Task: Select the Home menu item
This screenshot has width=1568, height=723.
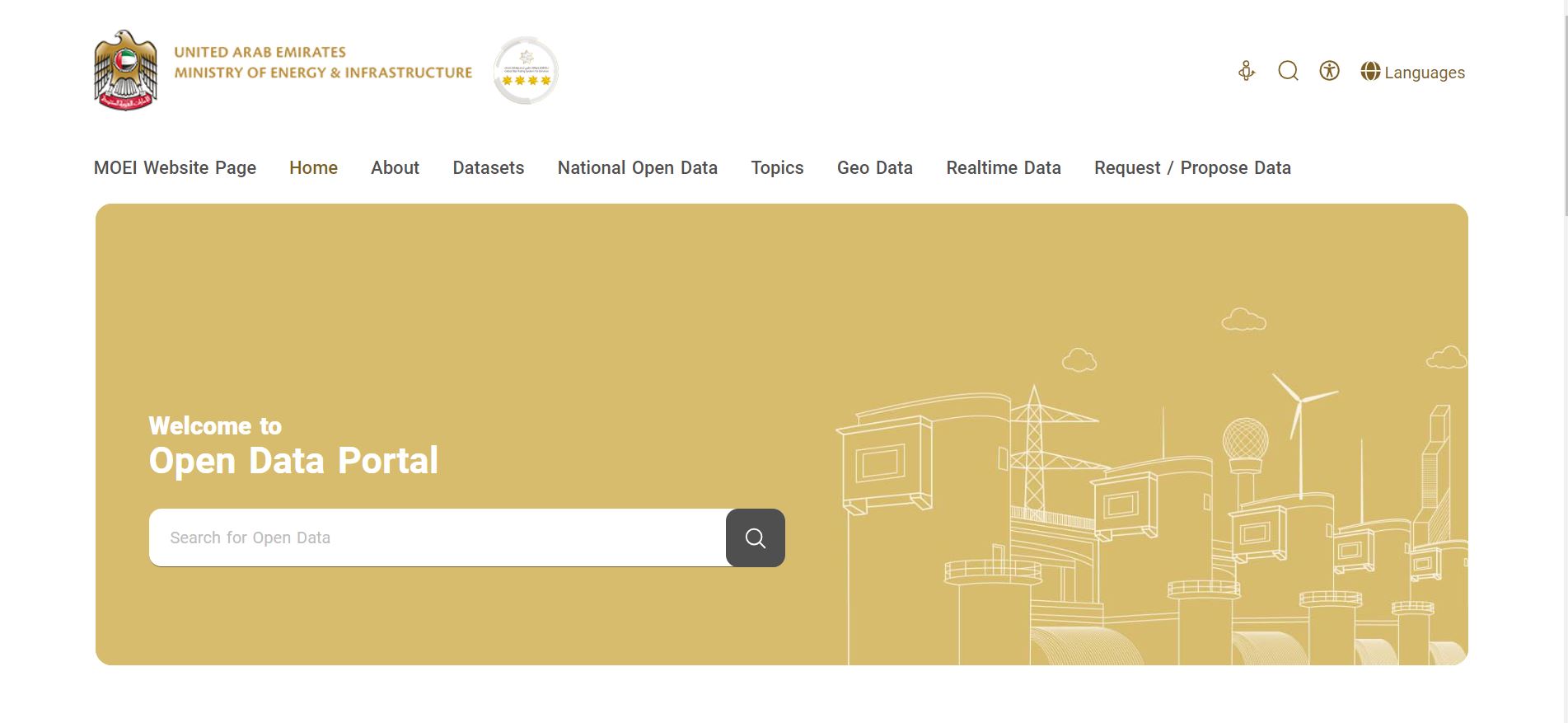Action: point(313,168)
